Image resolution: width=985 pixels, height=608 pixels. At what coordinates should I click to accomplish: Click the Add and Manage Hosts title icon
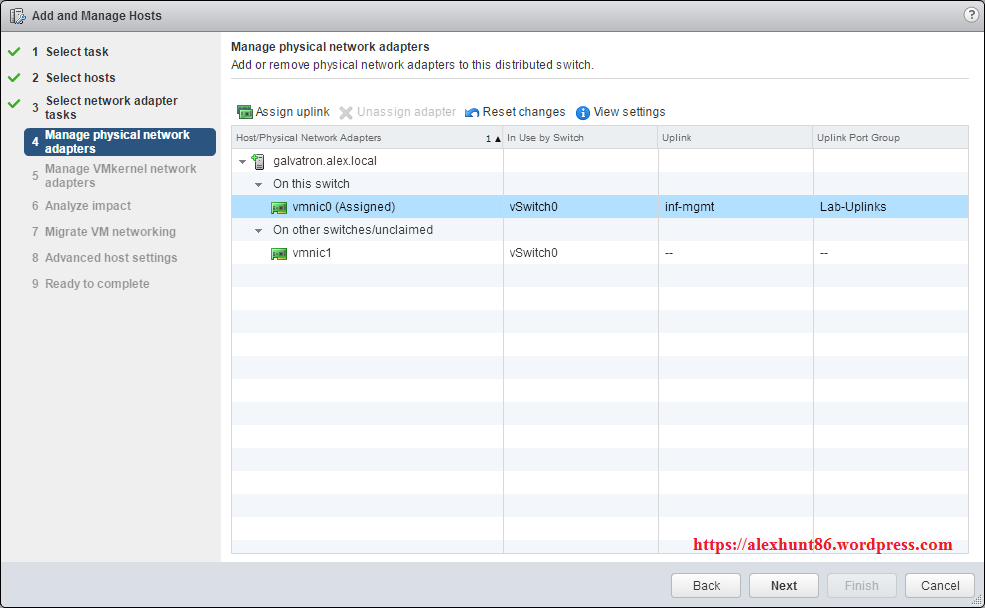point(17,16)
